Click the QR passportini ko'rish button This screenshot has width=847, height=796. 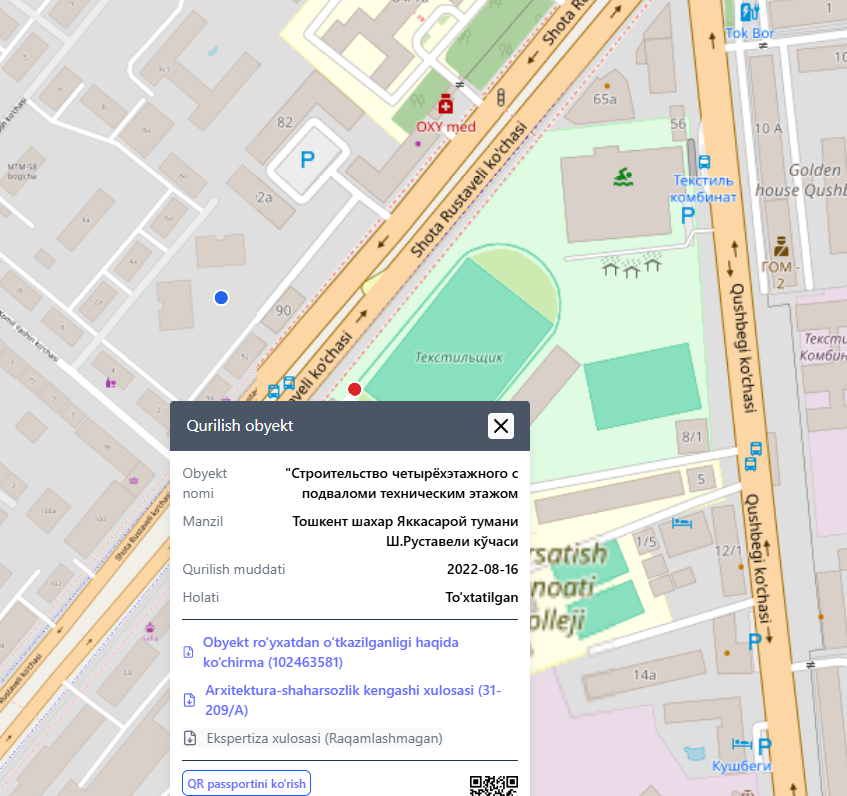246,784
